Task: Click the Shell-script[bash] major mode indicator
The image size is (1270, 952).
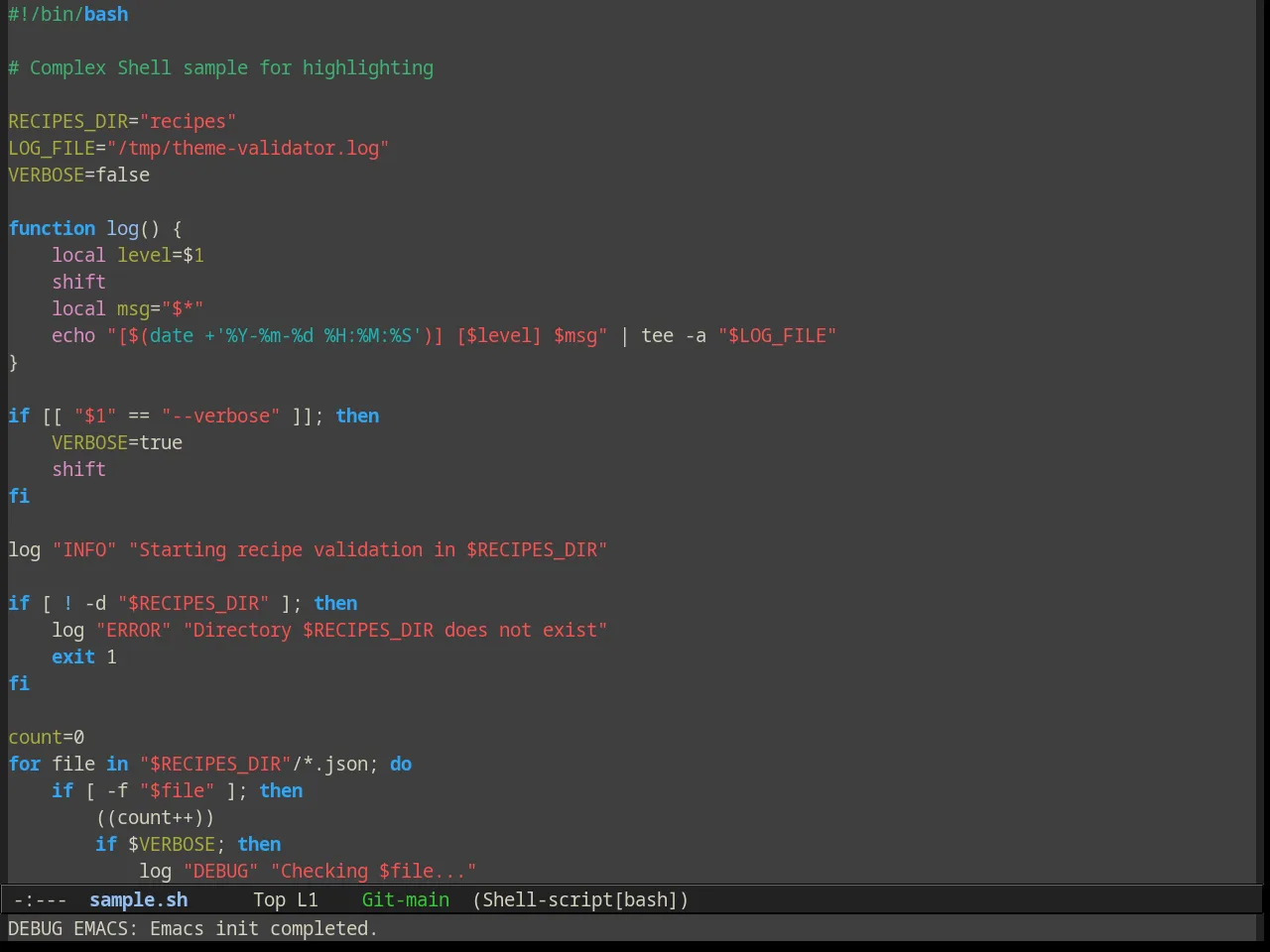Action: coord(580,899)
